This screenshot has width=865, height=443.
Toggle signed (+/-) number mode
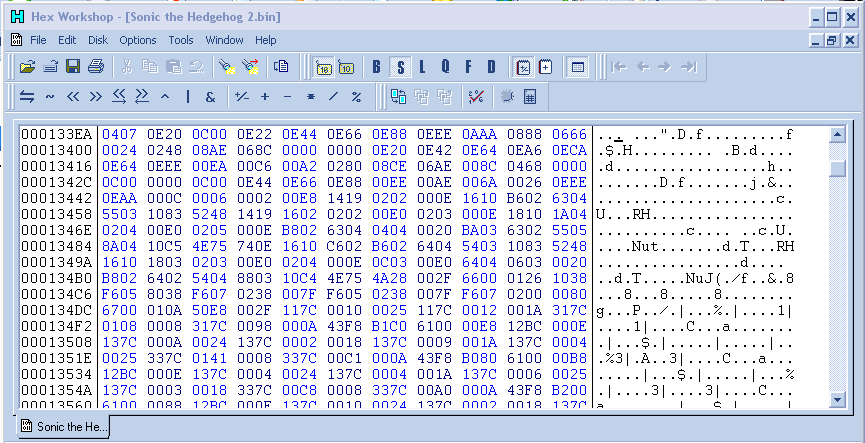(x=522, y=68)
